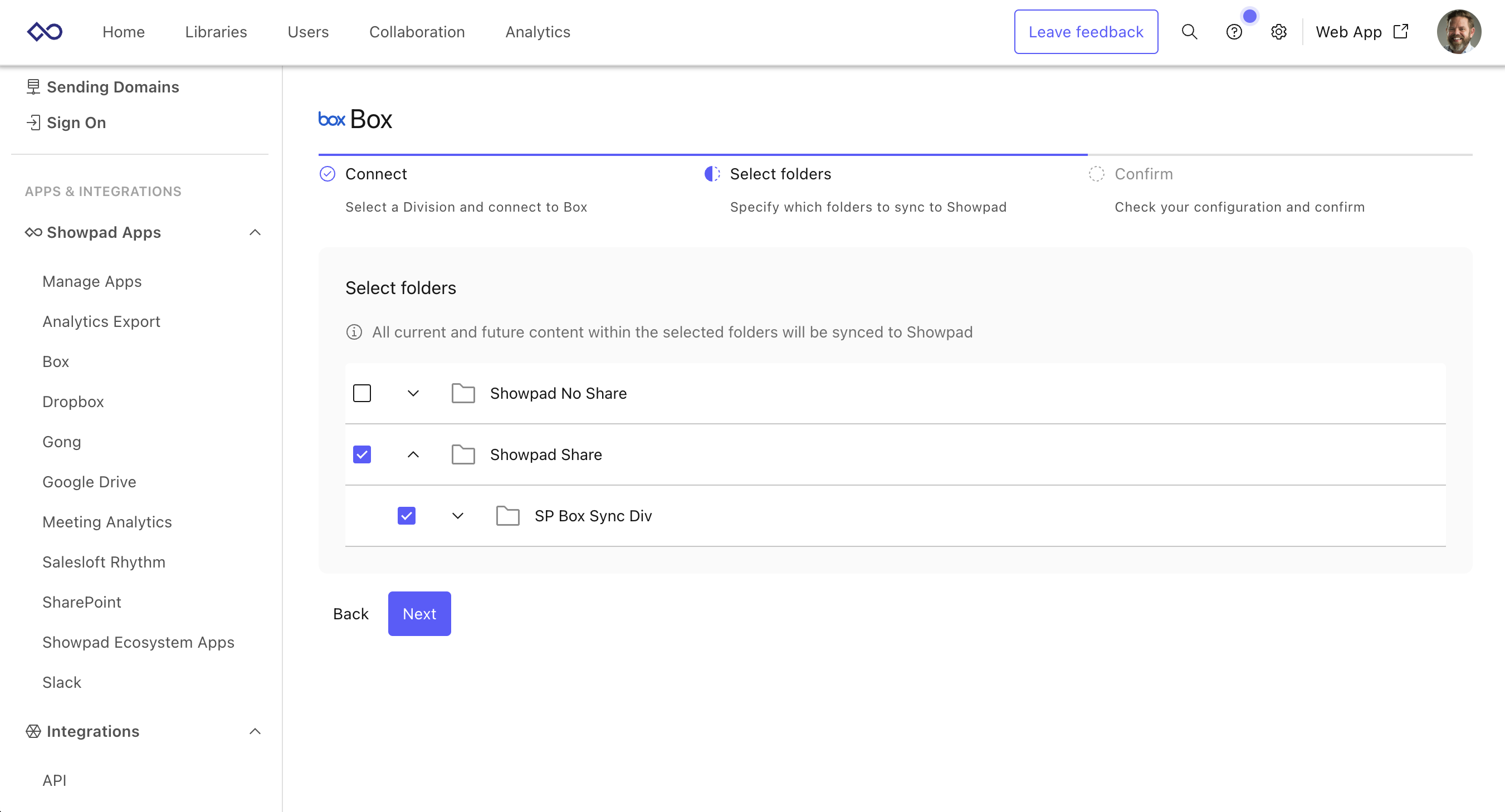Uncheck the SP Box Sync Div checkbox
This screenshot has width=1505, height=812.
[x=406, y=516]
